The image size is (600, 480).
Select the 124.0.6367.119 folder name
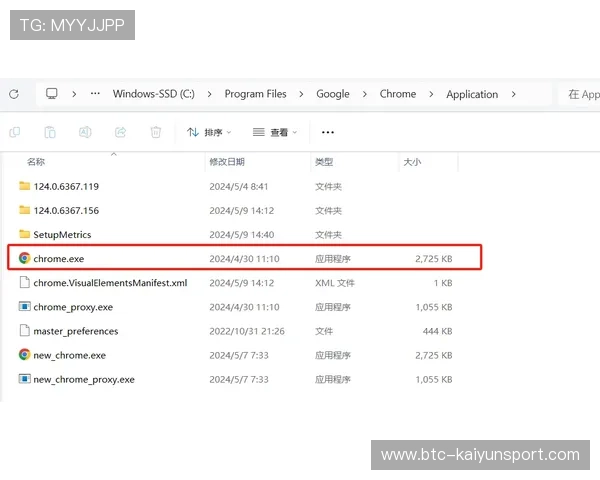(x=66, y=186)
